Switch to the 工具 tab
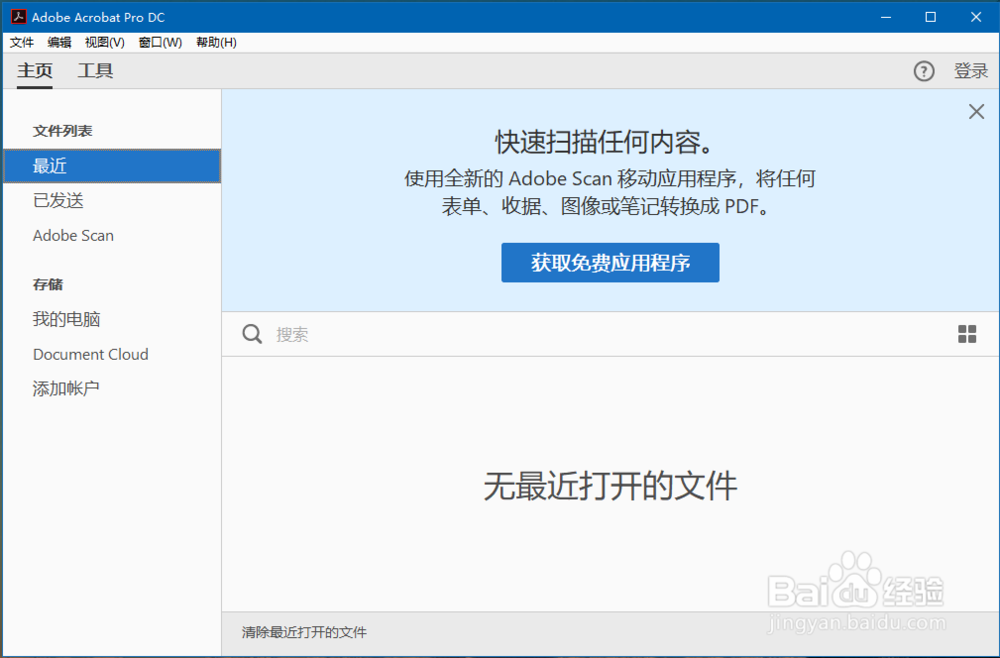This screenshot has width=1000, height=658. click(96, 70)
